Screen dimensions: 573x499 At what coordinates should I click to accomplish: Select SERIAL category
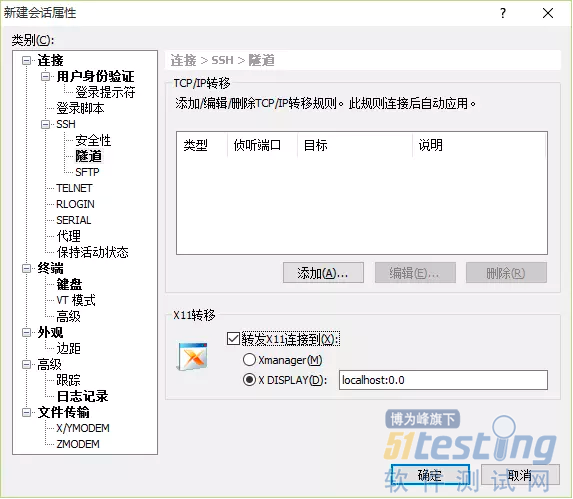pyautogui.click(x=74, y=220)
